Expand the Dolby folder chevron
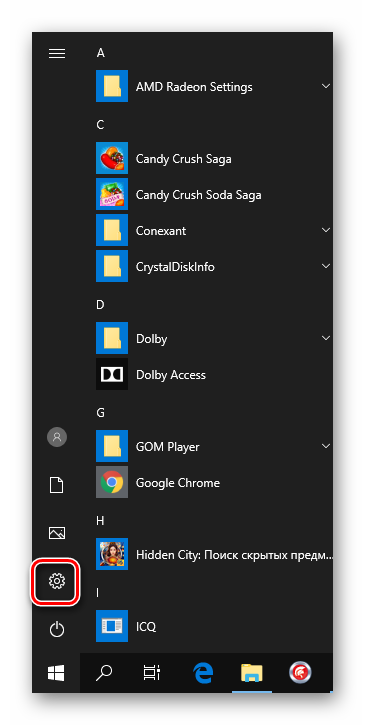Screen dimensions: 365x725 pos(326,338)
